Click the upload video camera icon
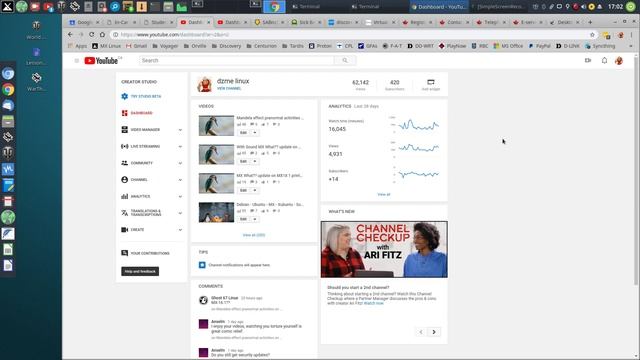Image resolution: width=640 pixels, height=360 pixels. 588,60
